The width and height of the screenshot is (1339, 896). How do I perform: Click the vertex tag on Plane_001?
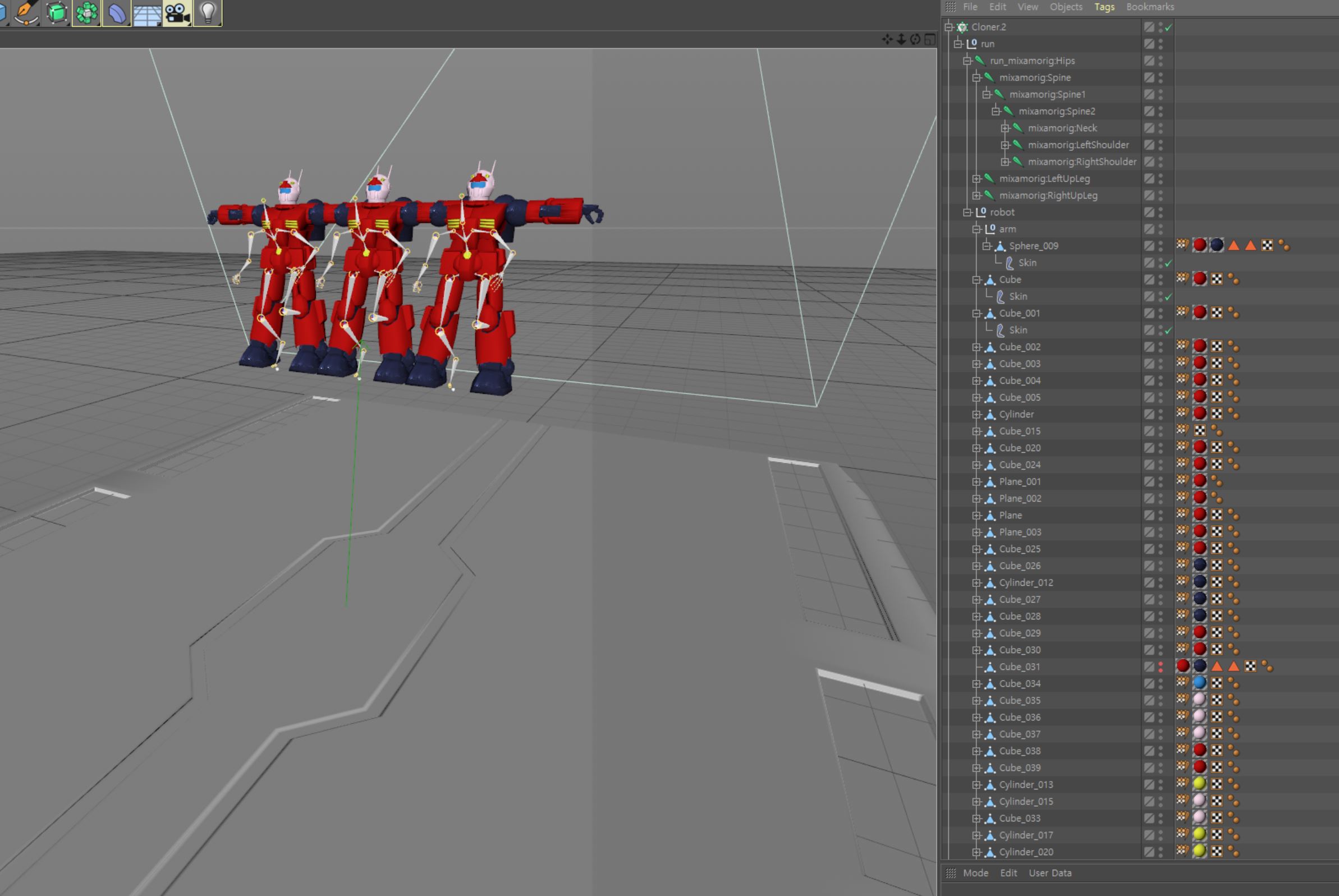tap(1217, 482)
